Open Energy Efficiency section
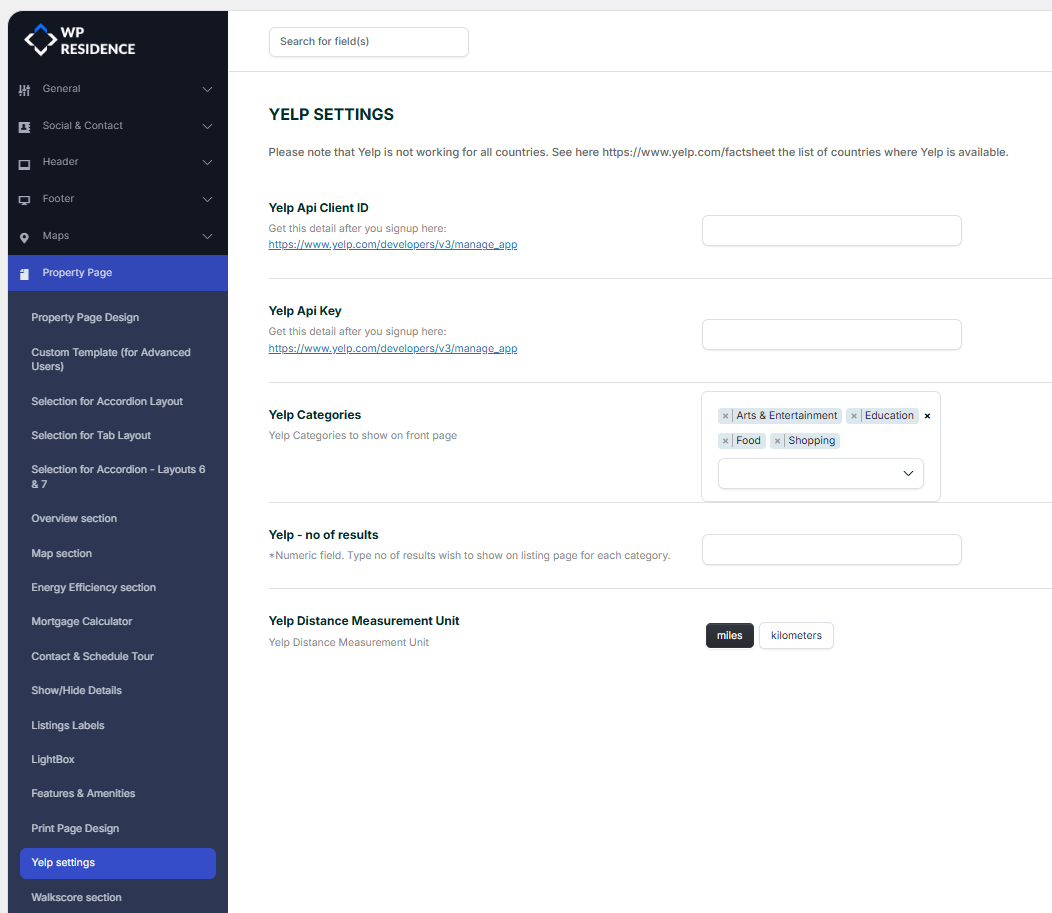This screenshot has width=1052, height=913. click(93, 588)
